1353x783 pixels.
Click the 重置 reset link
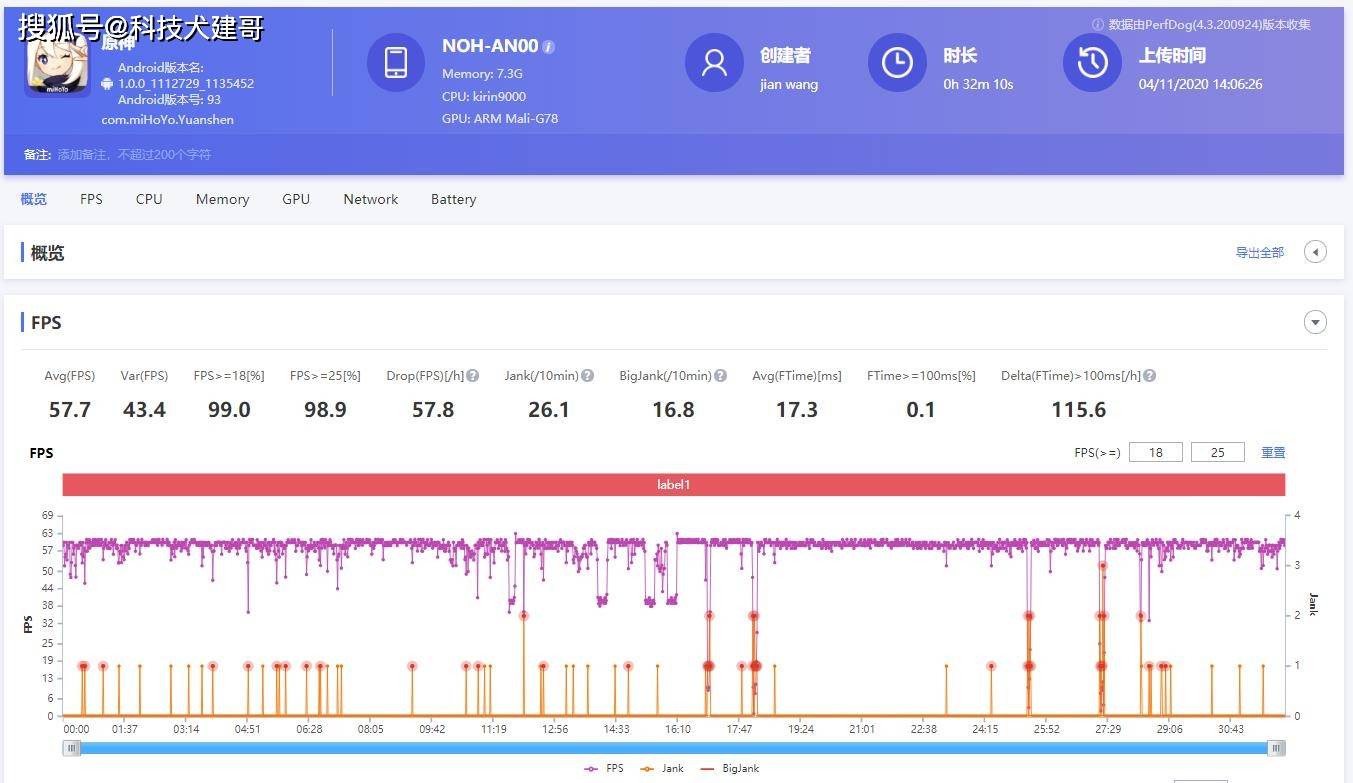click(1273, 453)
